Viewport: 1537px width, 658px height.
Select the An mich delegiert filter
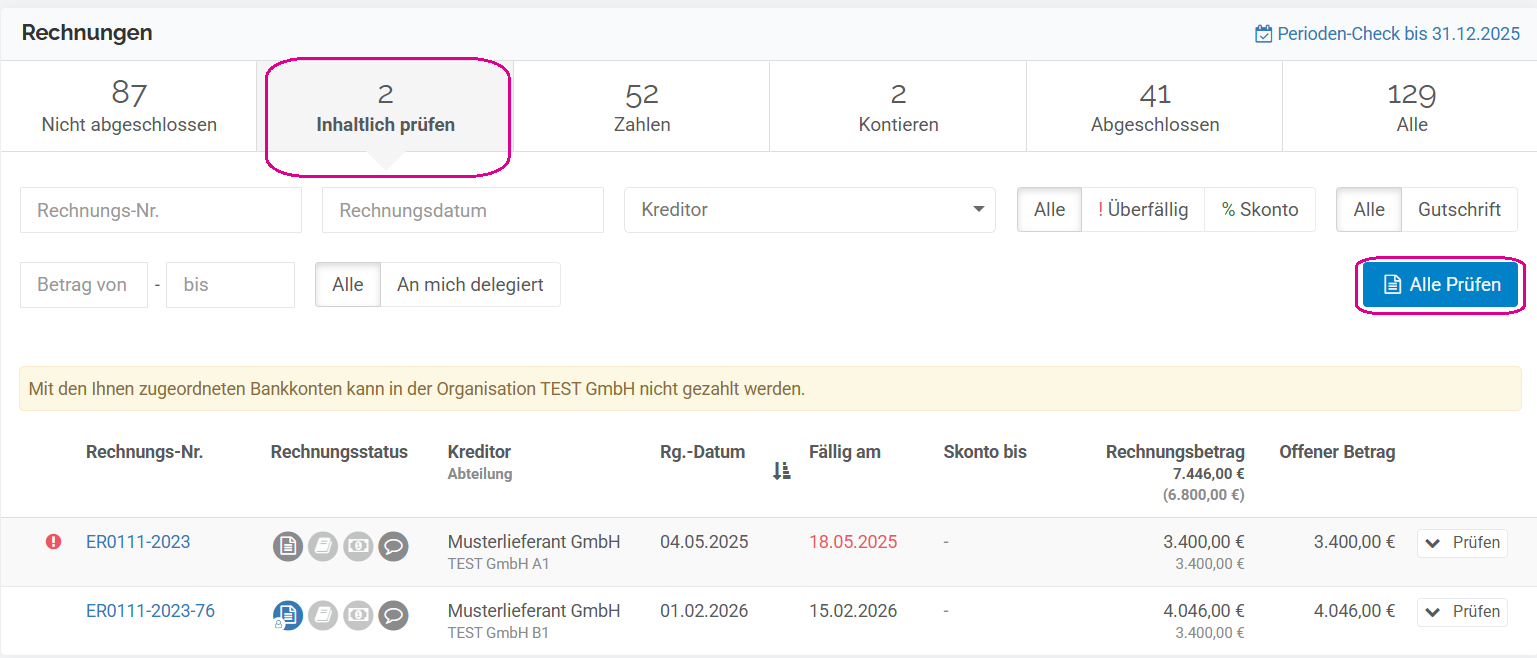click(470, 285)
